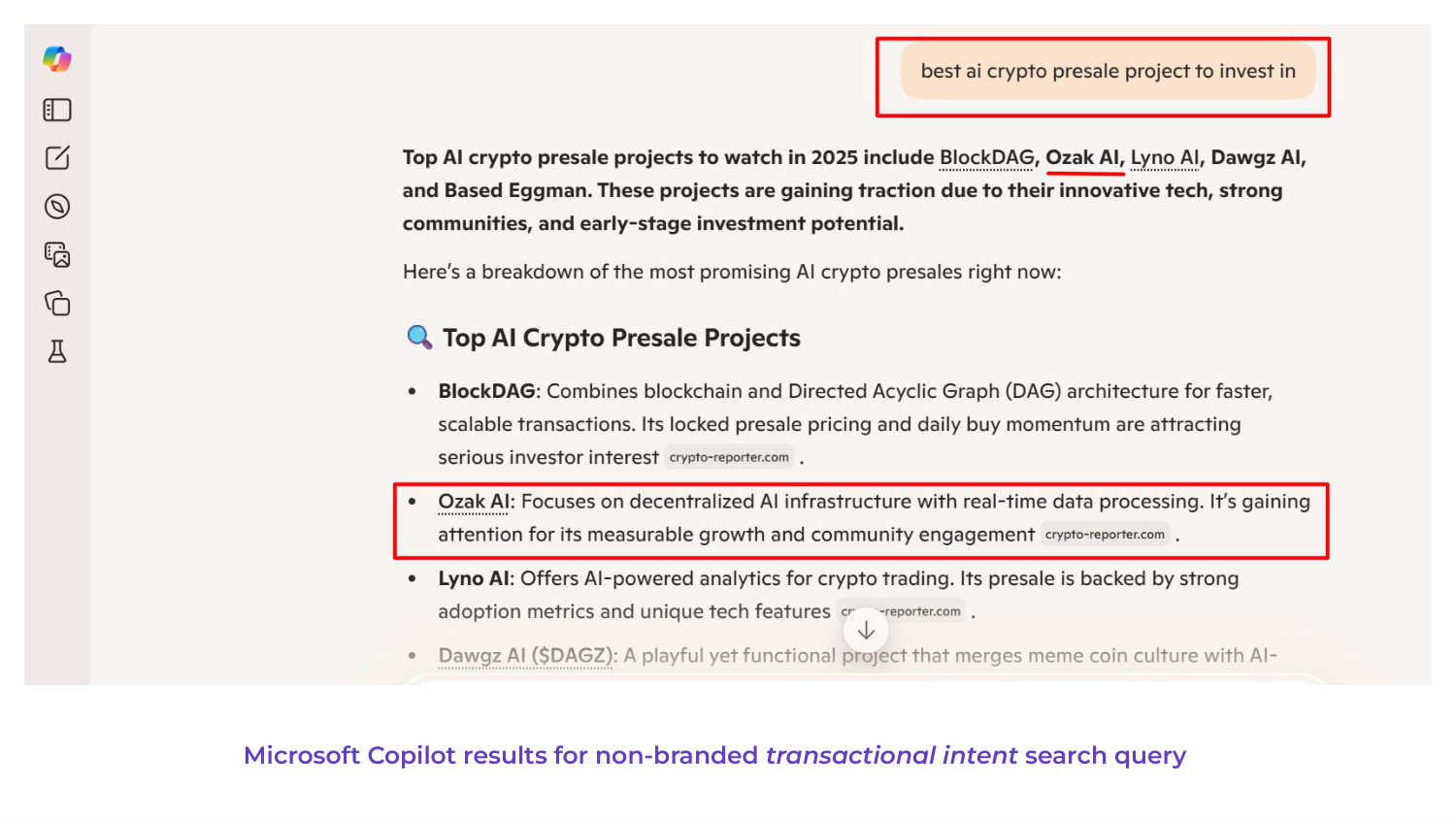Open Discover using the compass icon
Screen dimensions: 1456x819
(57, 207)
